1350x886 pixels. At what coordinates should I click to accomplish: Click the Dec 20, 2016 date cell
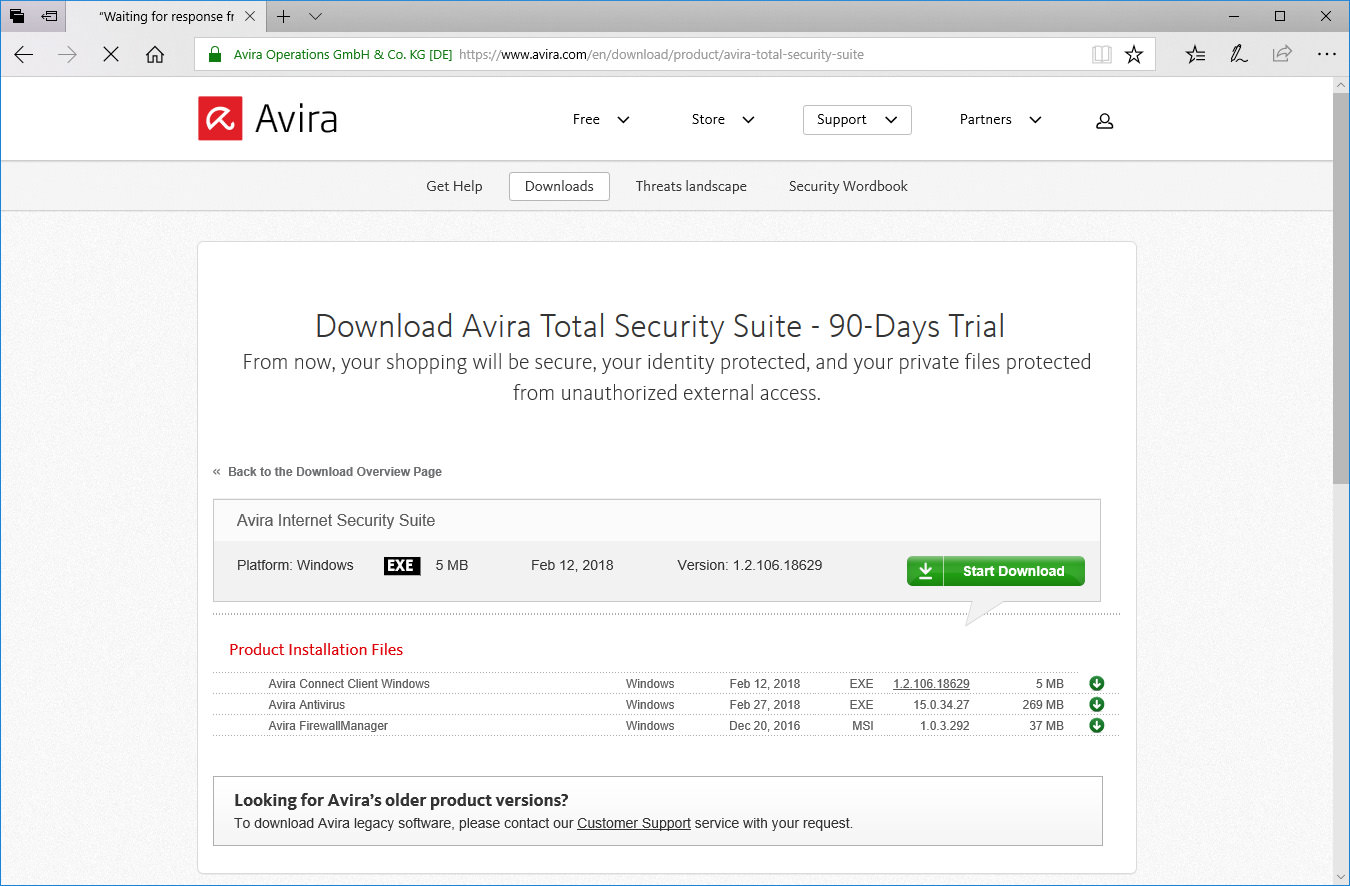click(765, 726)
